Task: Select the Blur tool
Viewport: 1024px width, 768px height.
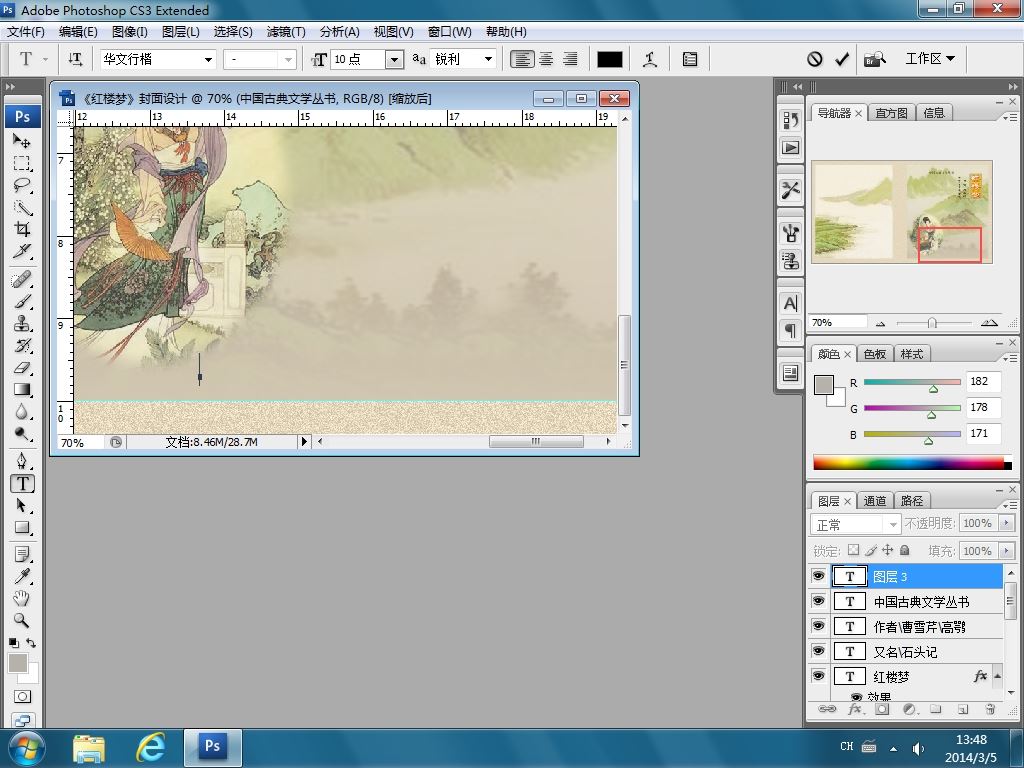Action: [x=22, y=412]
